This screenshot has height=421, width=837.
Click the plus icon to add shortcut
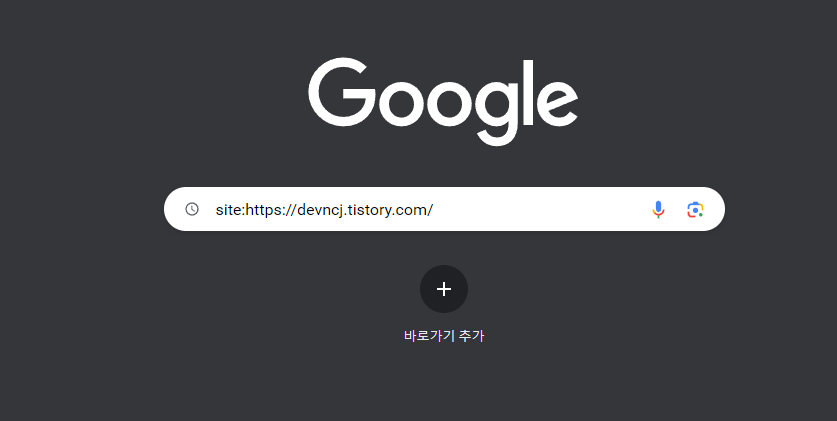pos(444,289)
